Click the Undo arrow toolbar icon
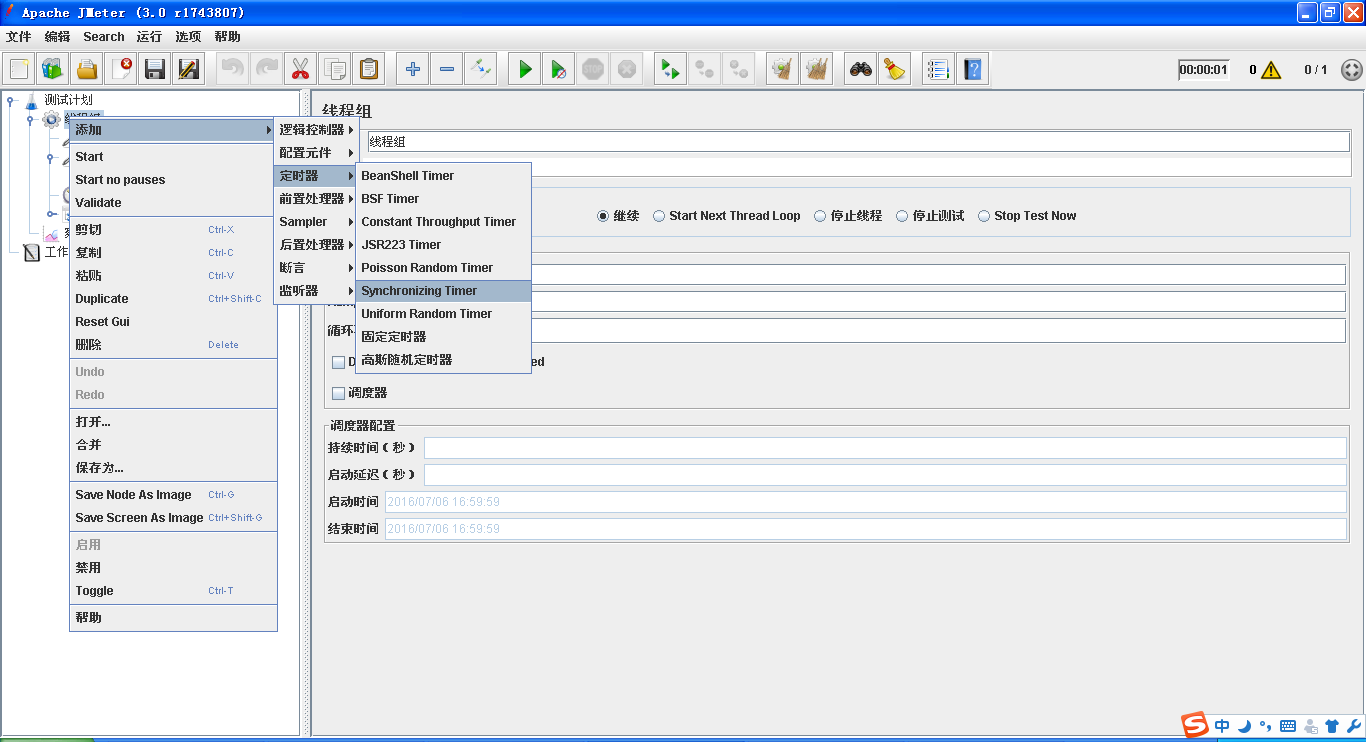 pyautogui.click(x=232, y=69)
